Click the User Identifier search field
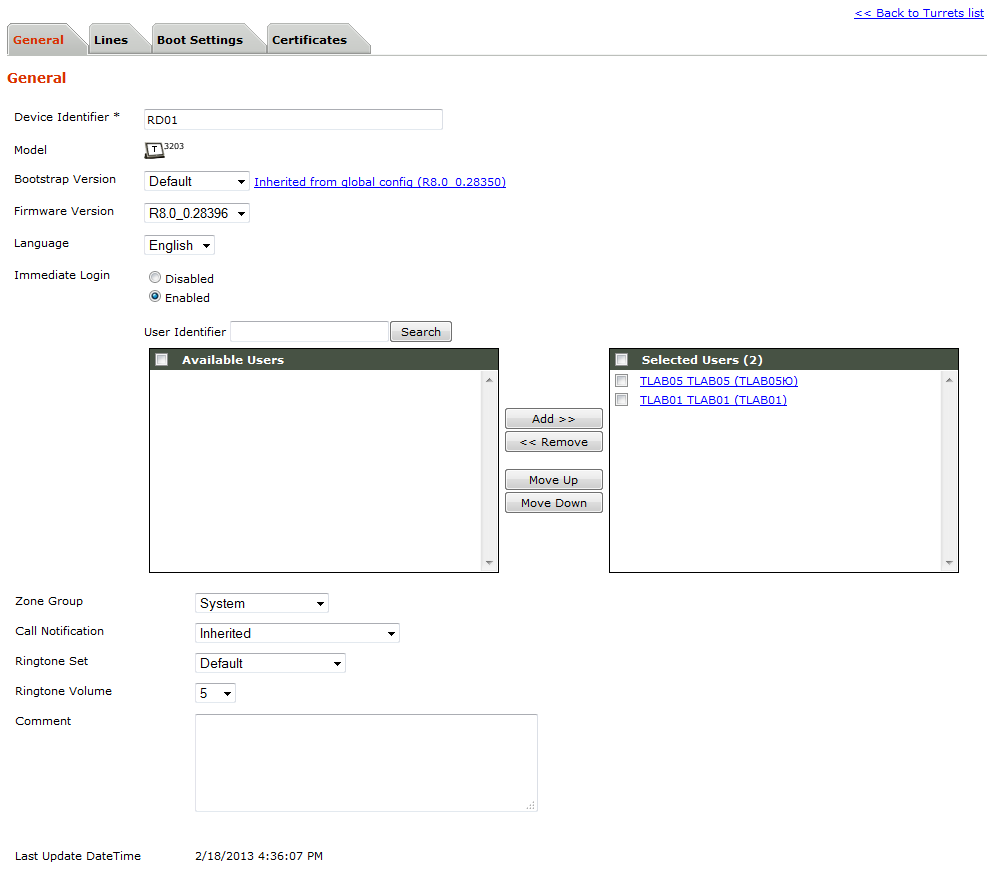 point(309,331)
